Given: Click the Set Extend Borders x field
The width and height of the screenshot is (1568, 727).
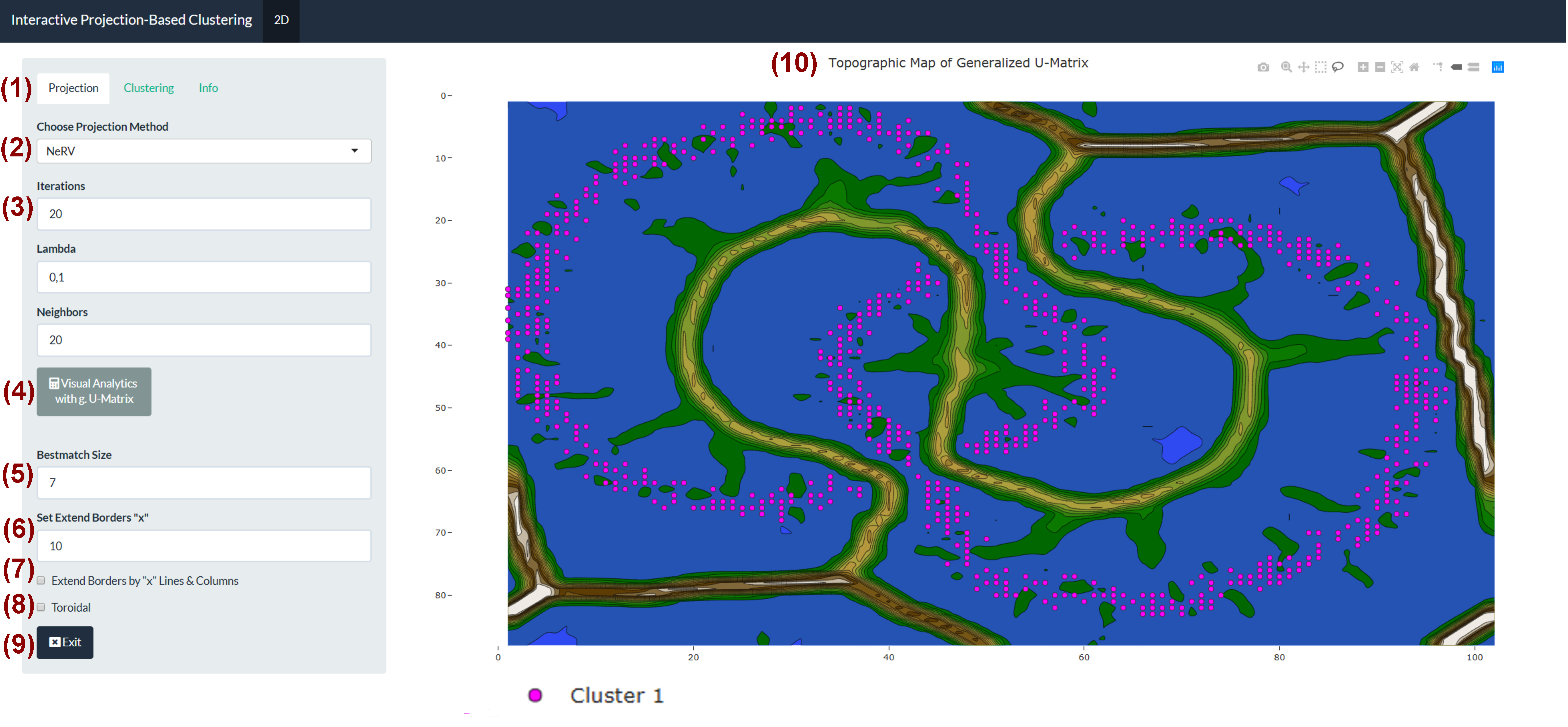Looking at the screenshot, I should [204, 546].
